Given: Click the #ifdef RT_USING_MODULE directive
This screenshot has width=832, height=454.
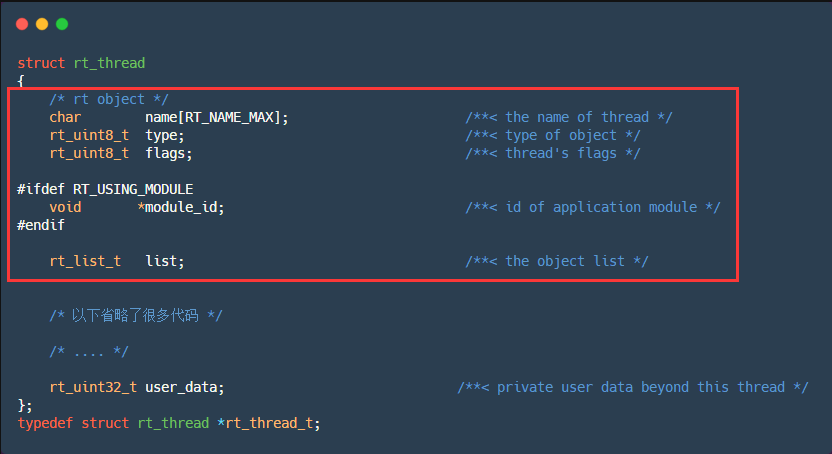Looking at the screenshot, I should pos(105,189).
